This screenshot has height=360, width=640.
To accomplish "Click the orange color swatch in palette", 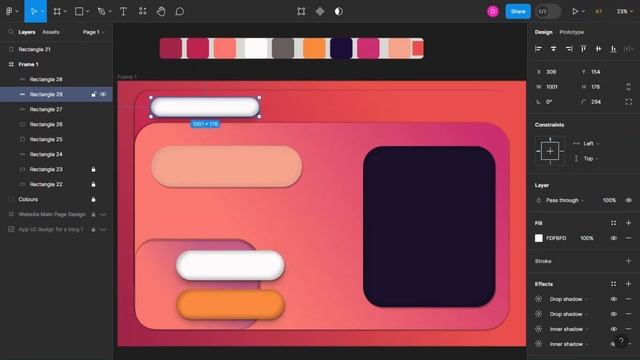I will pyautogui.click(x=314, y=48).
